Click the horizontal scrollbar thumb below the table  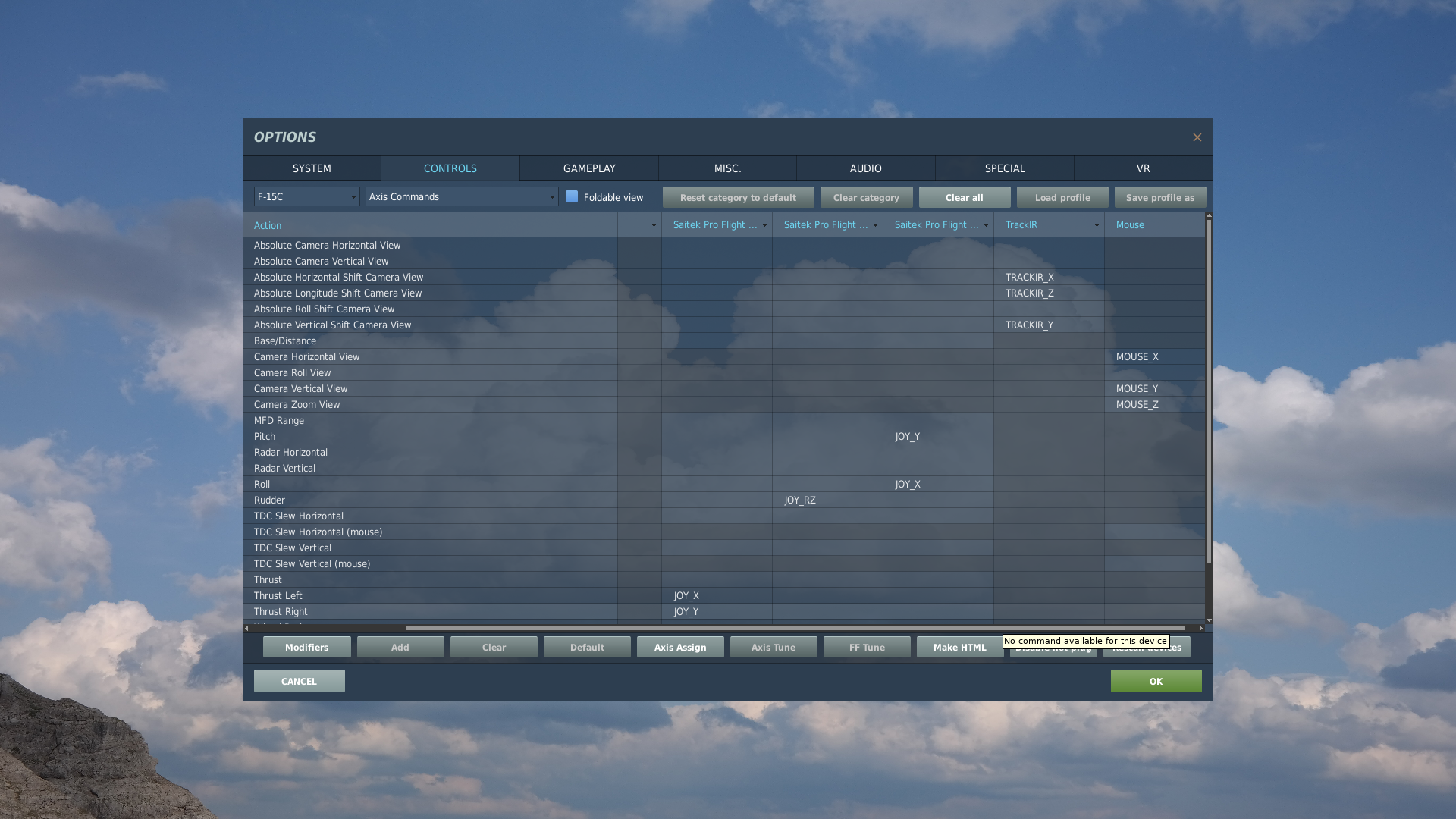click(x=795, y=628)
